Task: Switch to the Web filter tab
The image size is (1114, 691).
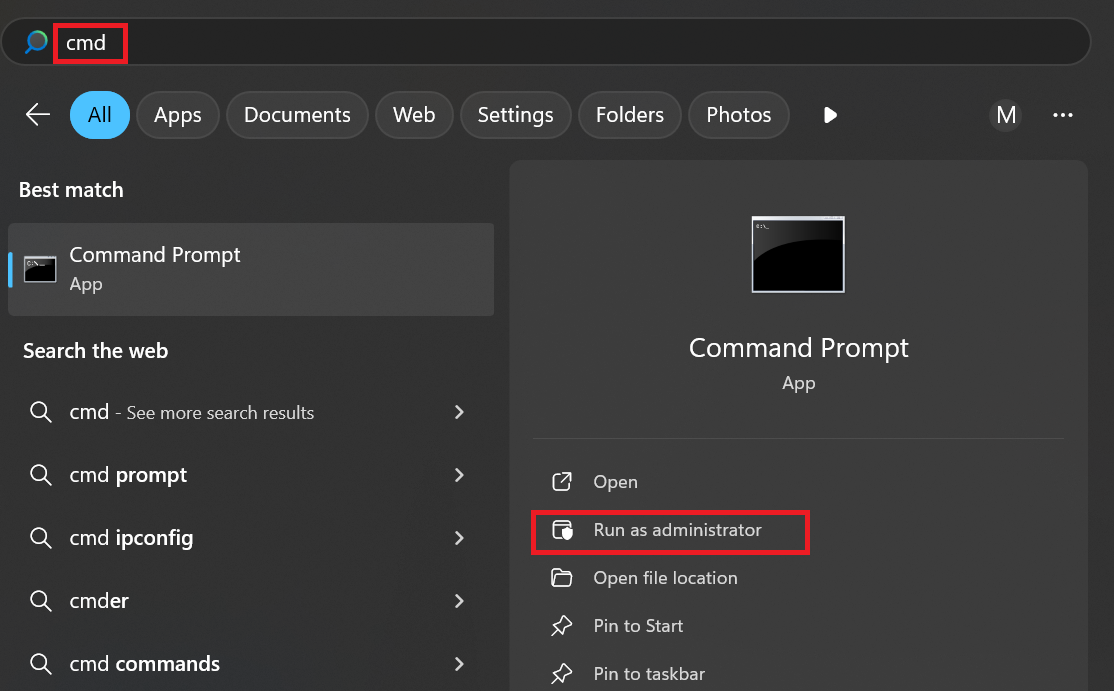Action: 413,114
